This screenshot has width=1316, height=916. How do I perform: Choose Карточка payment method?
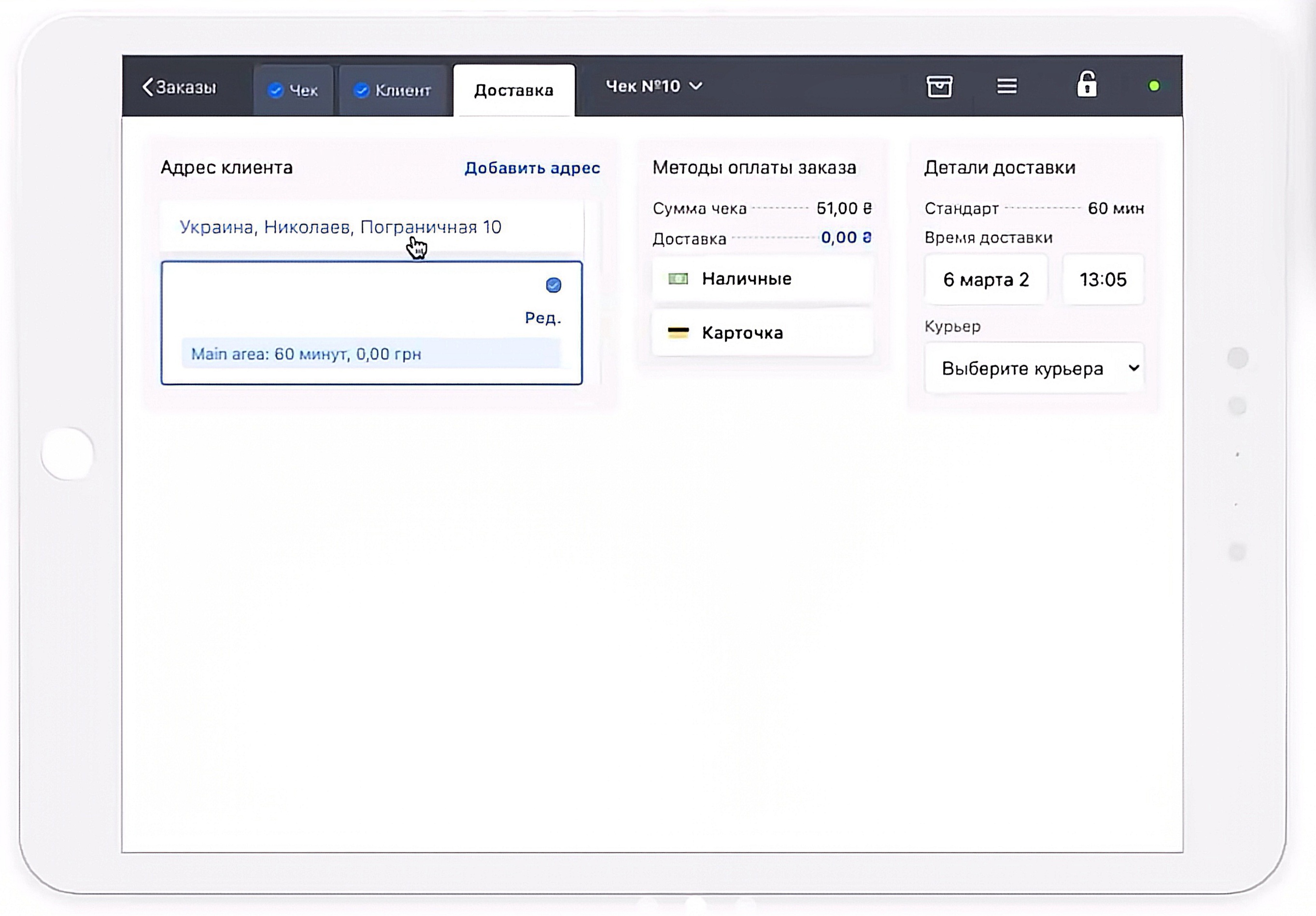pos(763,333)
